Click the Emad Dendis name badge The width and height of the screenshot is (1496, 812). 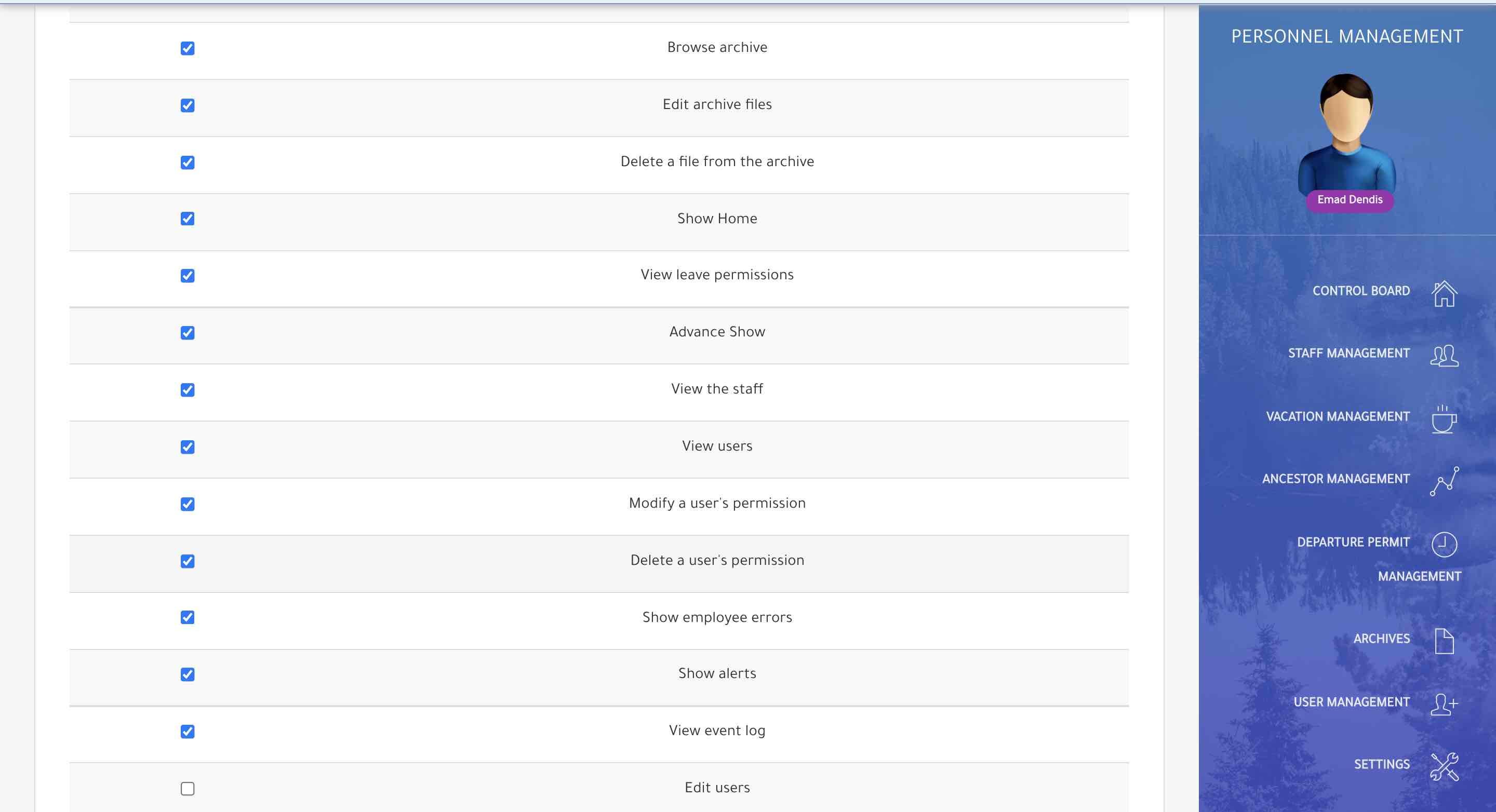point(1350,200)
